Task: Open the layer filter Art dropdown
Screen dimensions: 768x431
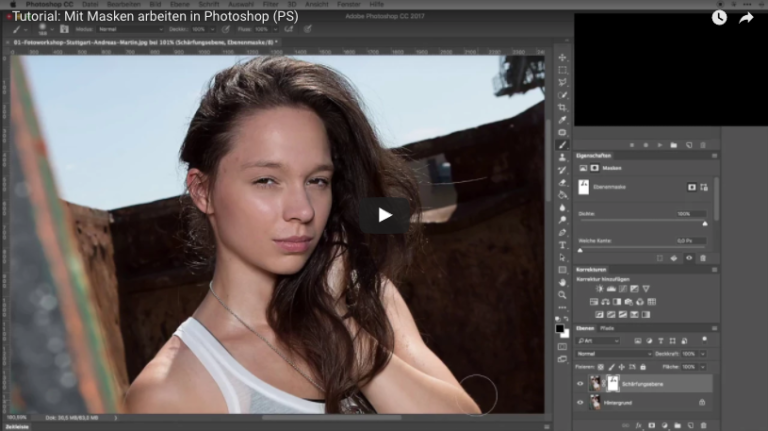Action: [598, 341]
